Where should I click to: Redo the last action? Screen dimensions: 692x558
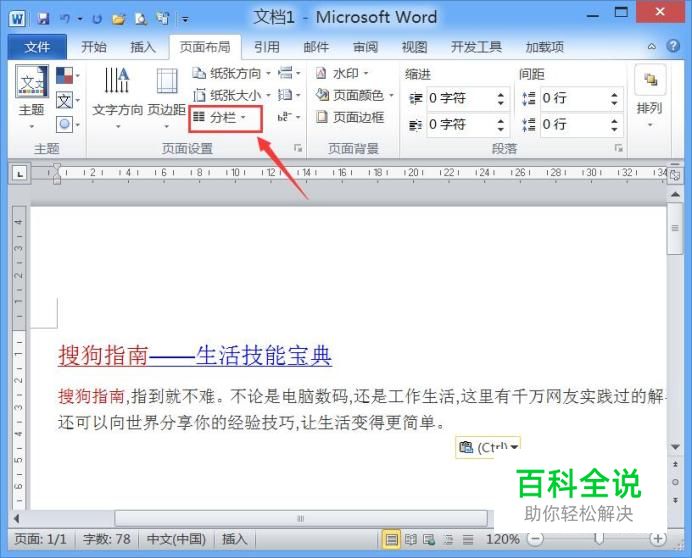(97, 19)
